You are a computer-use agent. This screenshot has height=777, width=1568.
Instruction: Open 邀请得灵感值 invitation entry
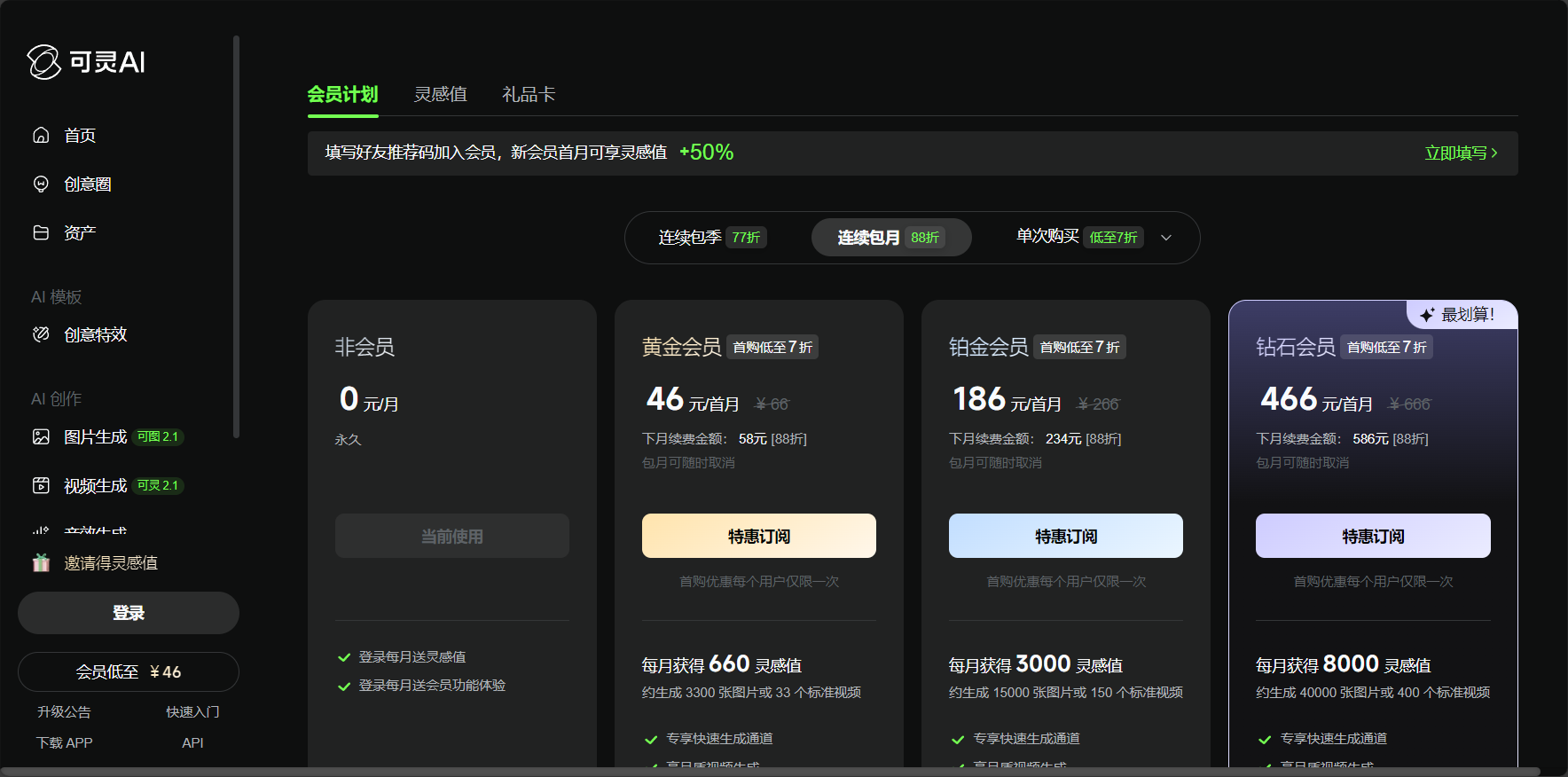pos(111,562)
